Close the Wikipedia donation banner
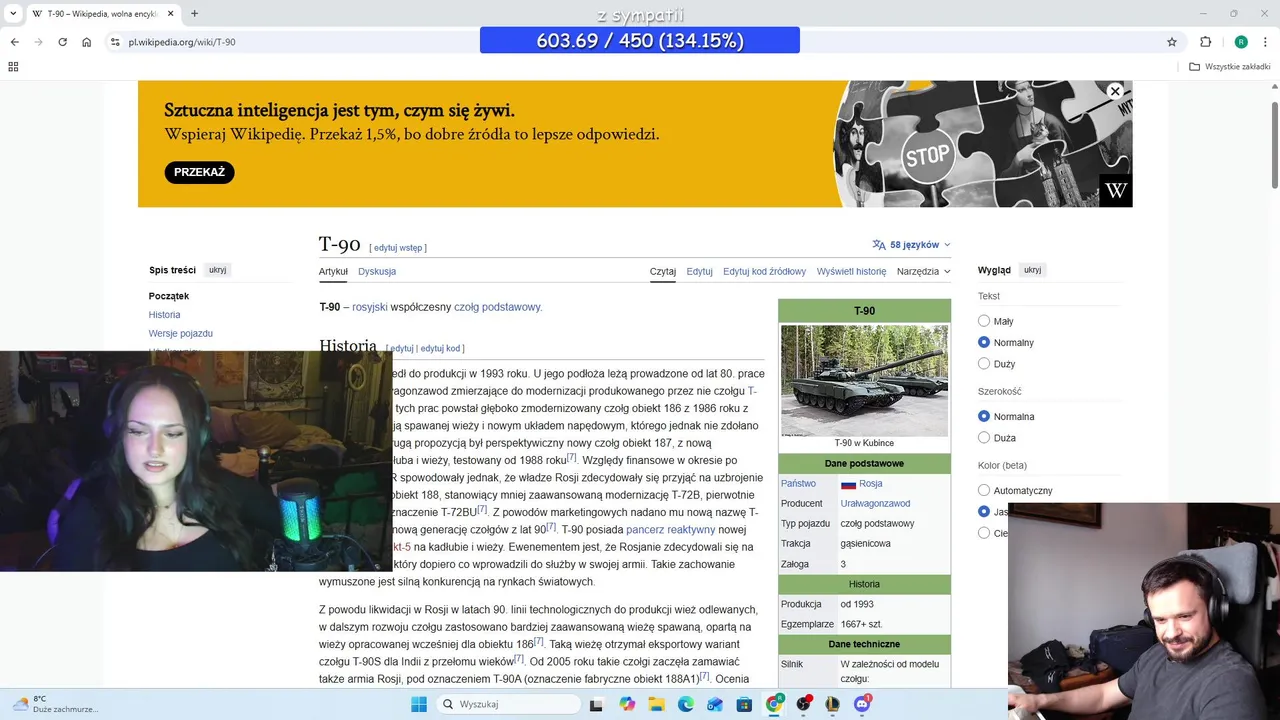This screenshot has width=1280, height=720. coord(1115,91)
